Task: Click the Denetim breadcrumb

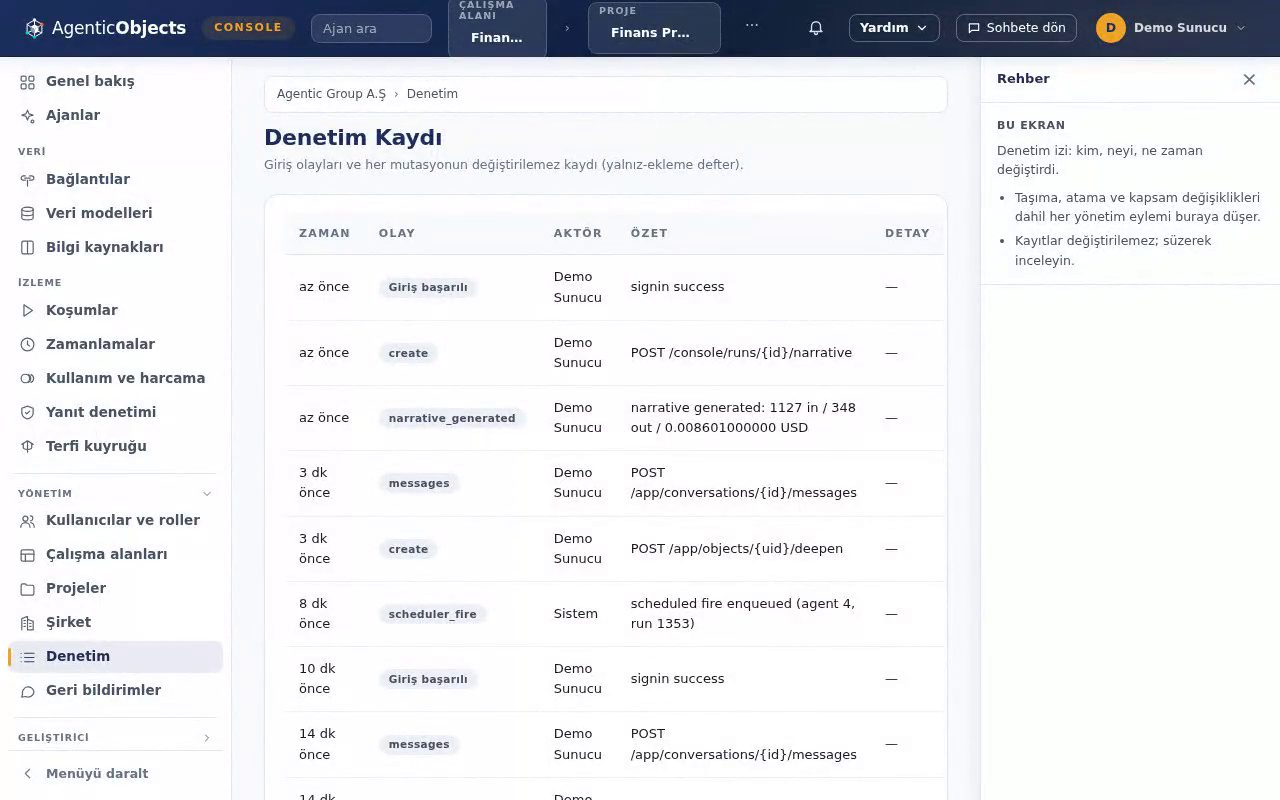Action: pyautogui.click(x=432, y=94)
